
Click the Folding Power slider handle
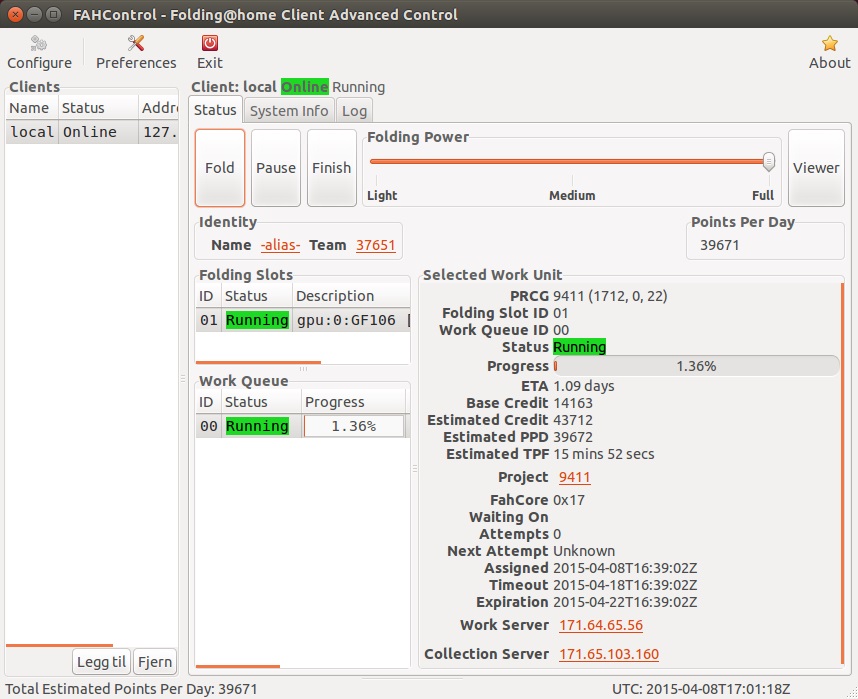[769, 161]
